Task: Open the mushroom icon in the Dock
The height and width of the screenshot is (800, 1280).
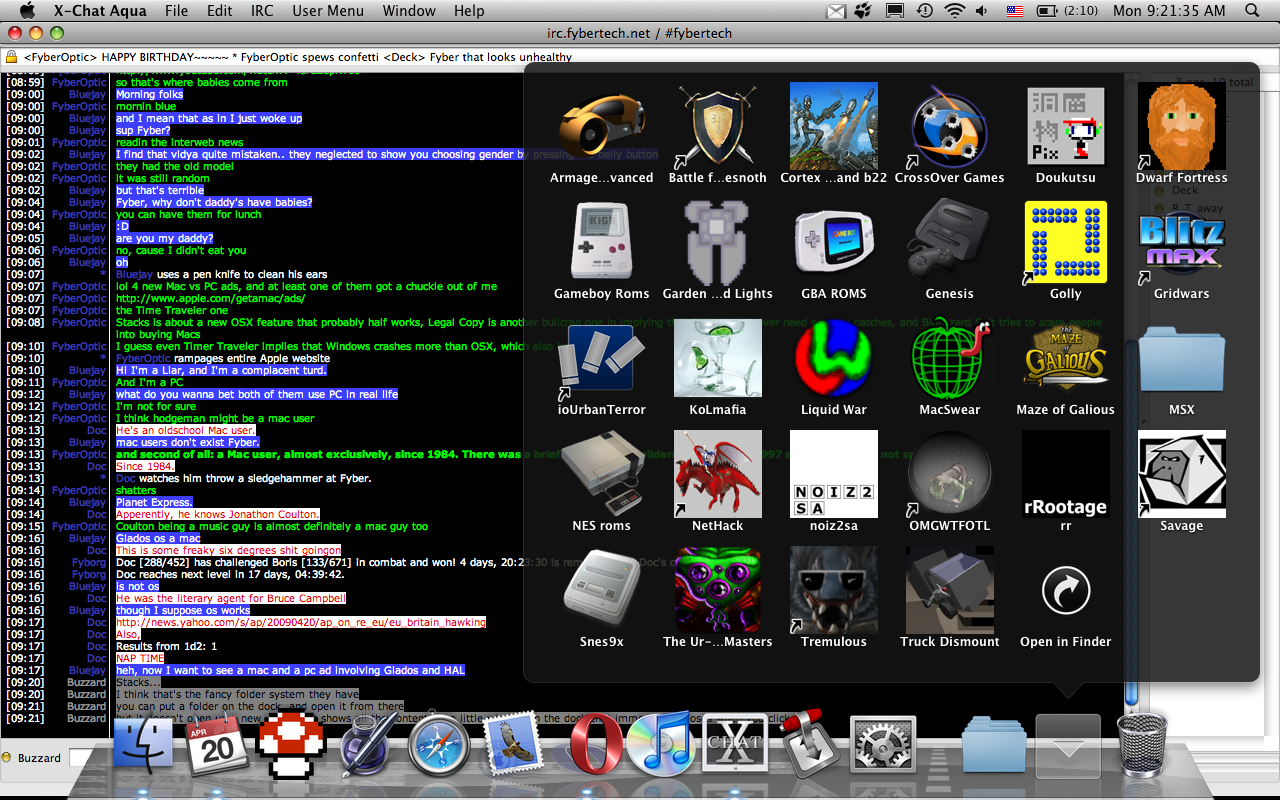Action: coord(291,745)
